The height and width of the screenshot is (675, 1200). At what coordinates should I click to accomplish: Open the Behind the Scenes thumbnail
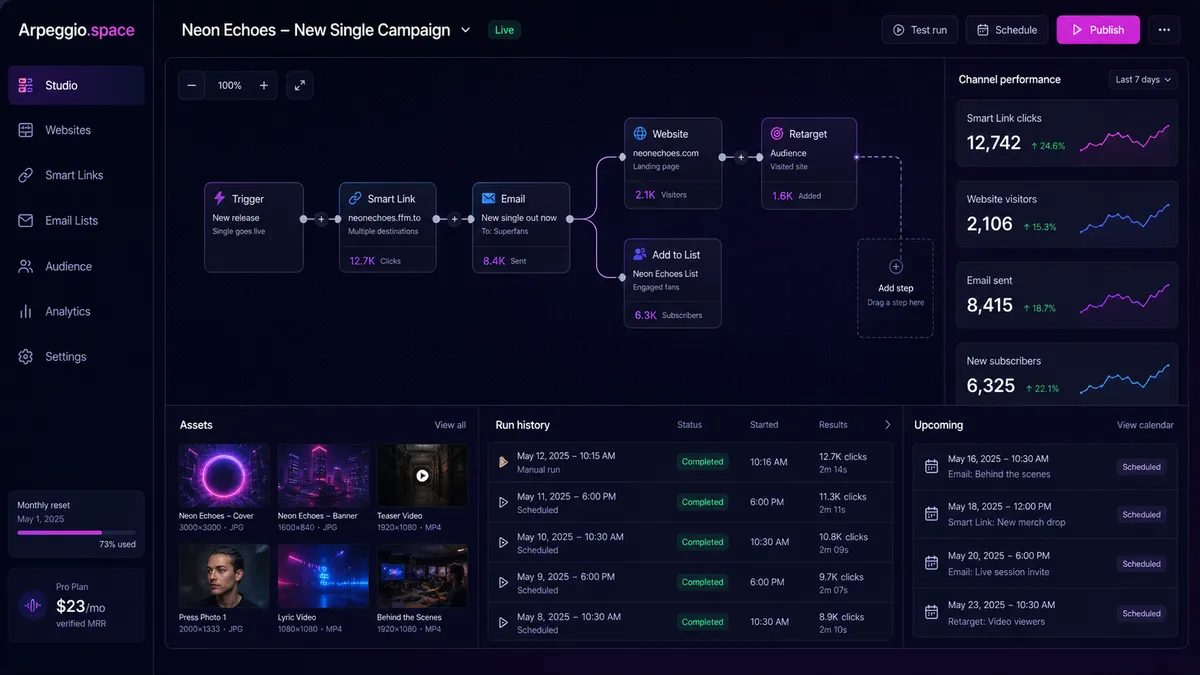(422, 576)
